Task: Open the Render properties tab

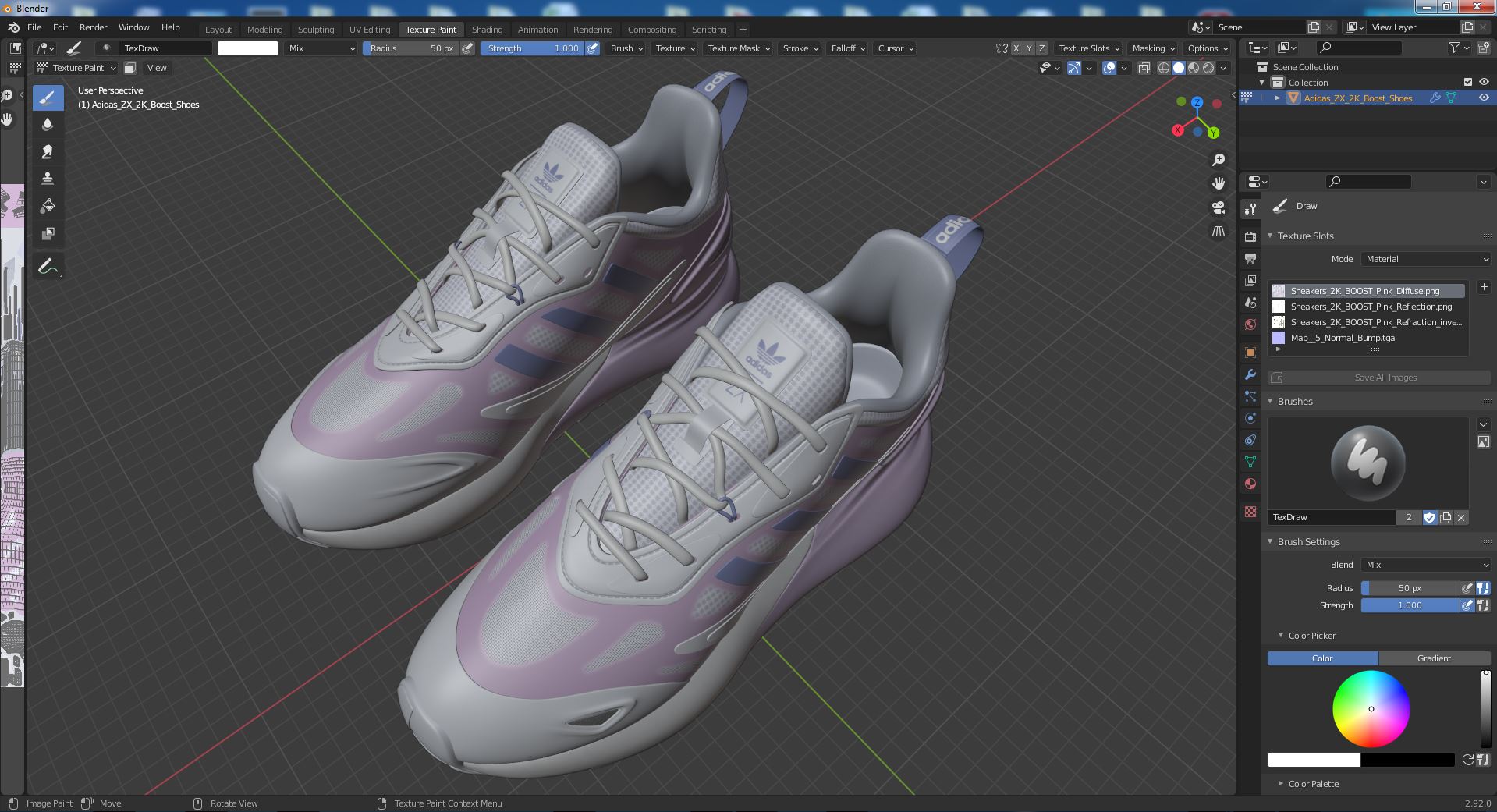Action: click(x=1250, y=236)
